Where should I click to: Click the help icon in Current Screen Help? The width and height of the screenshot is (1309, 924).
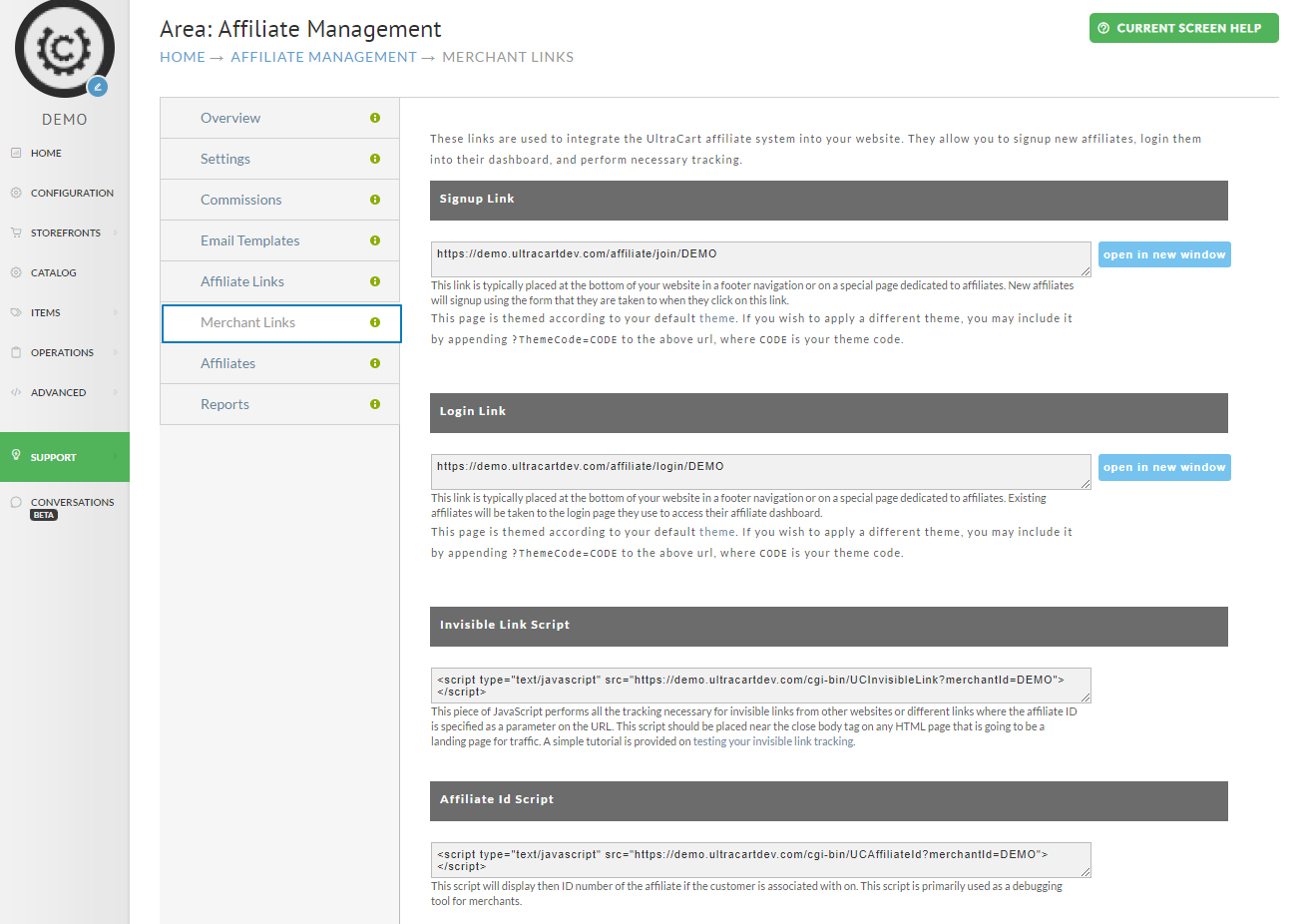click(x=1103, y=28)
